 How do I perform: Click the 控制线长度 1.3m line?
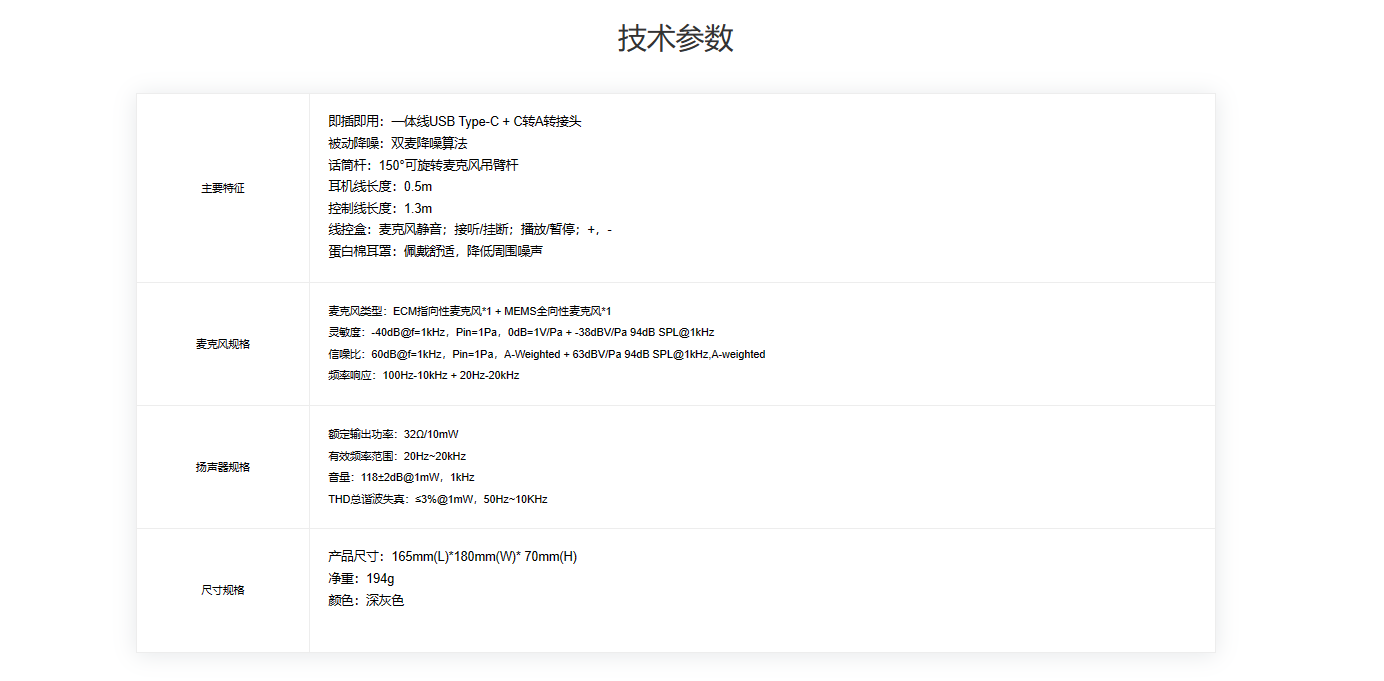tap(380, 208)
